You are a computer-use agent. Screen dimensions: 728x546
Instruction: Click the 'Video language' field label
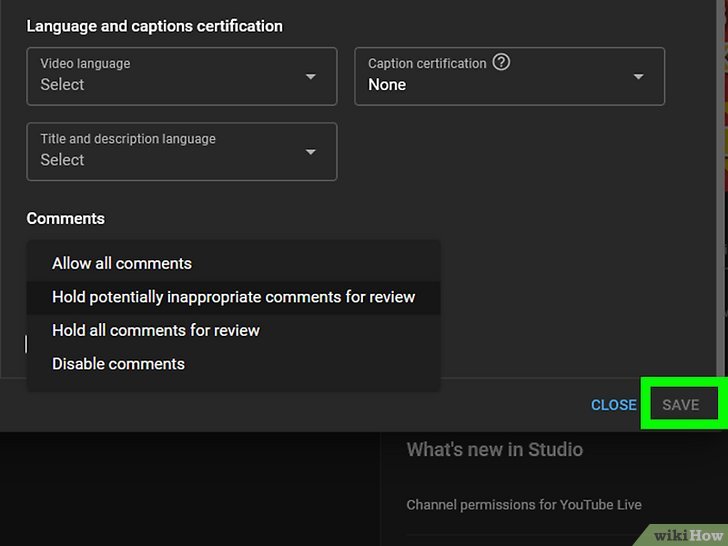click(x=85, y=63)
